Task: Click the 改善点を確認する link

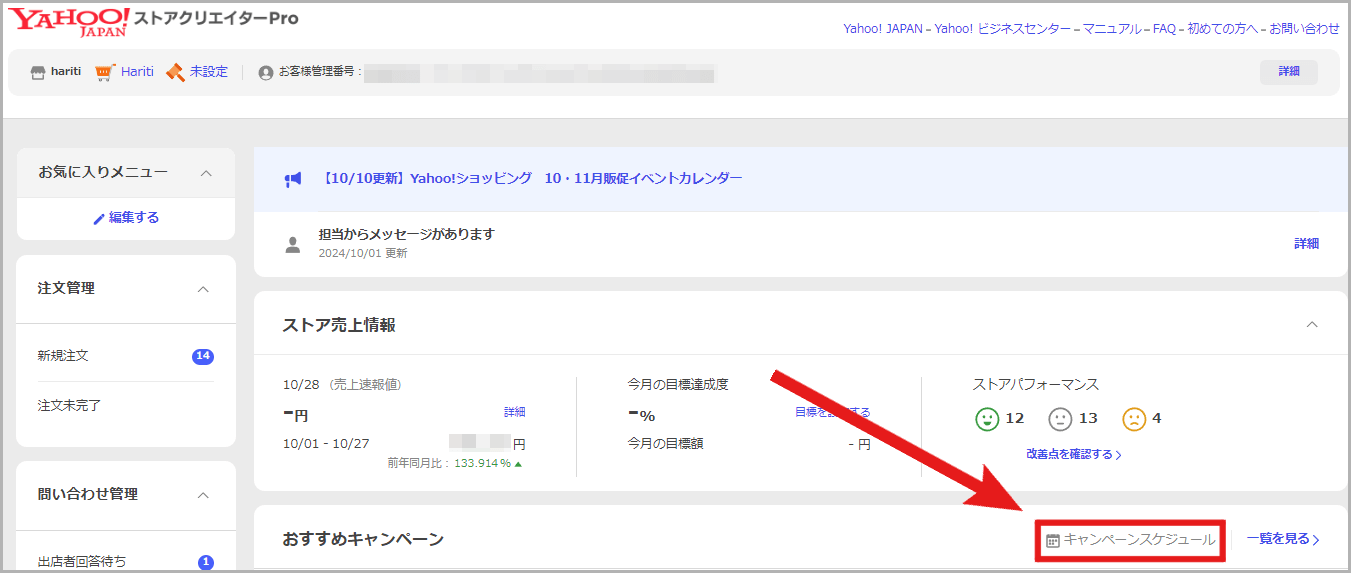Action: (1074, 455)
